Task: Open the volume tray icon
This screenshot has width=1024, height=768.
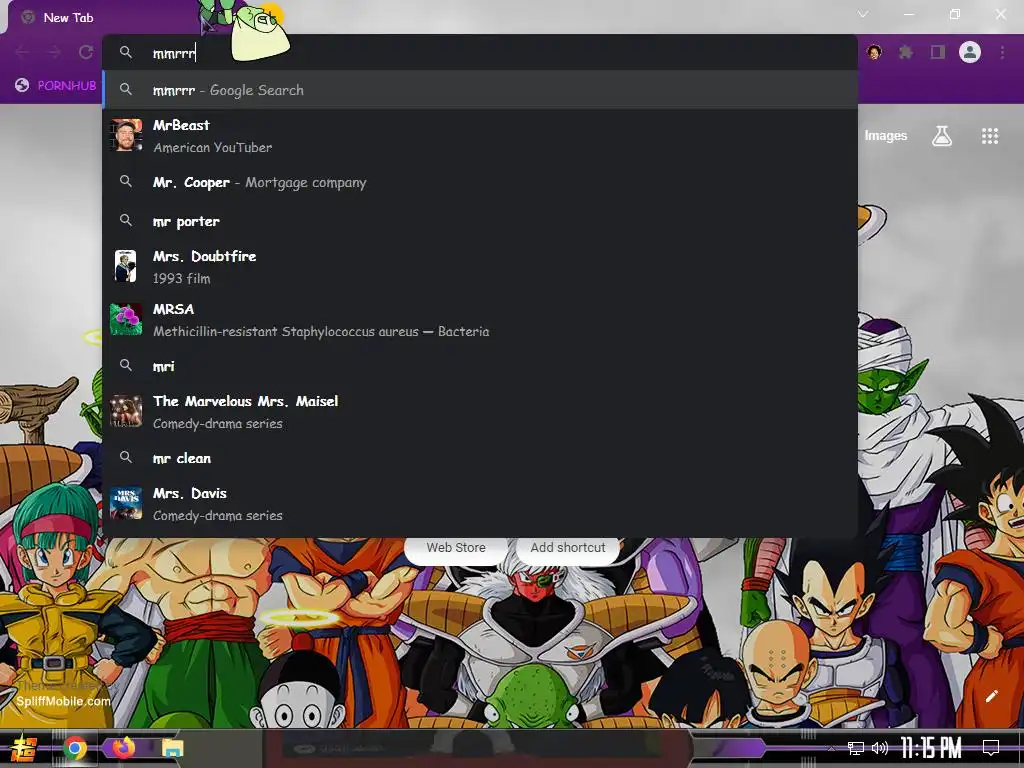Action: tap(880, 748)
